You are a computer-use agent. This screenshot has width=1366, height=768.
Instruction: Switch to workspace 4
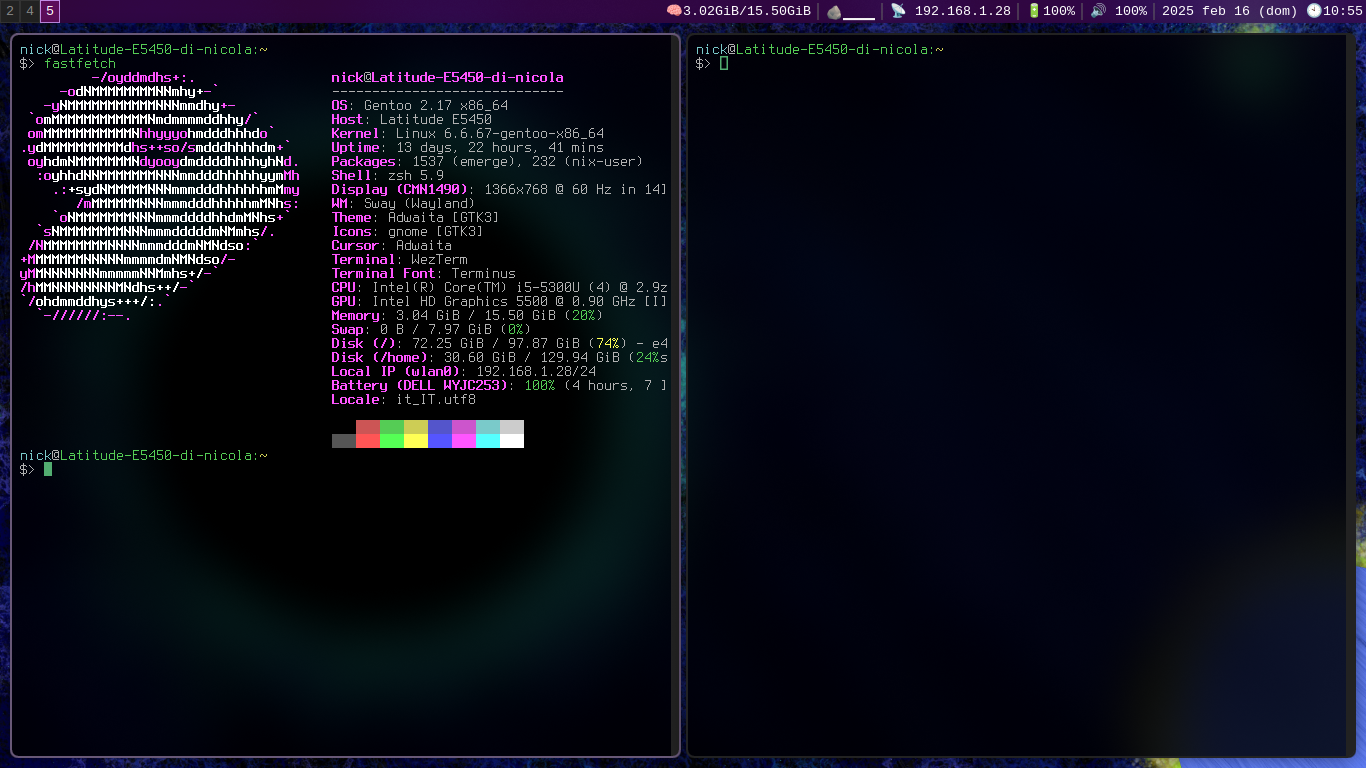(30, 11)
